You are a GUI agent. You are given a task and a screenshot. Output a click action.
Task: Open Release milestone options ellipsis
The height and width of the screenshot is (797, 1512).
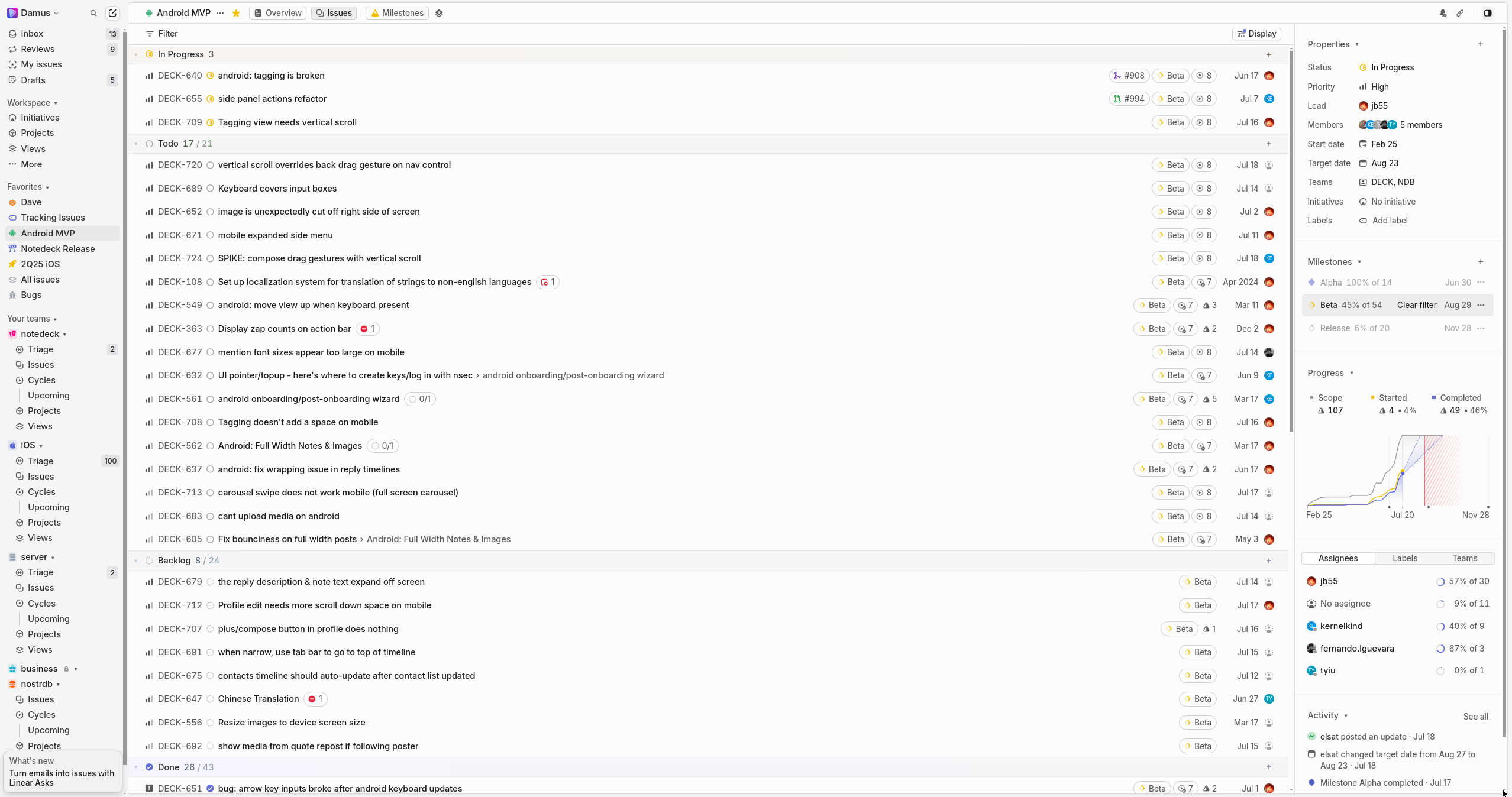coord(1481,328)
